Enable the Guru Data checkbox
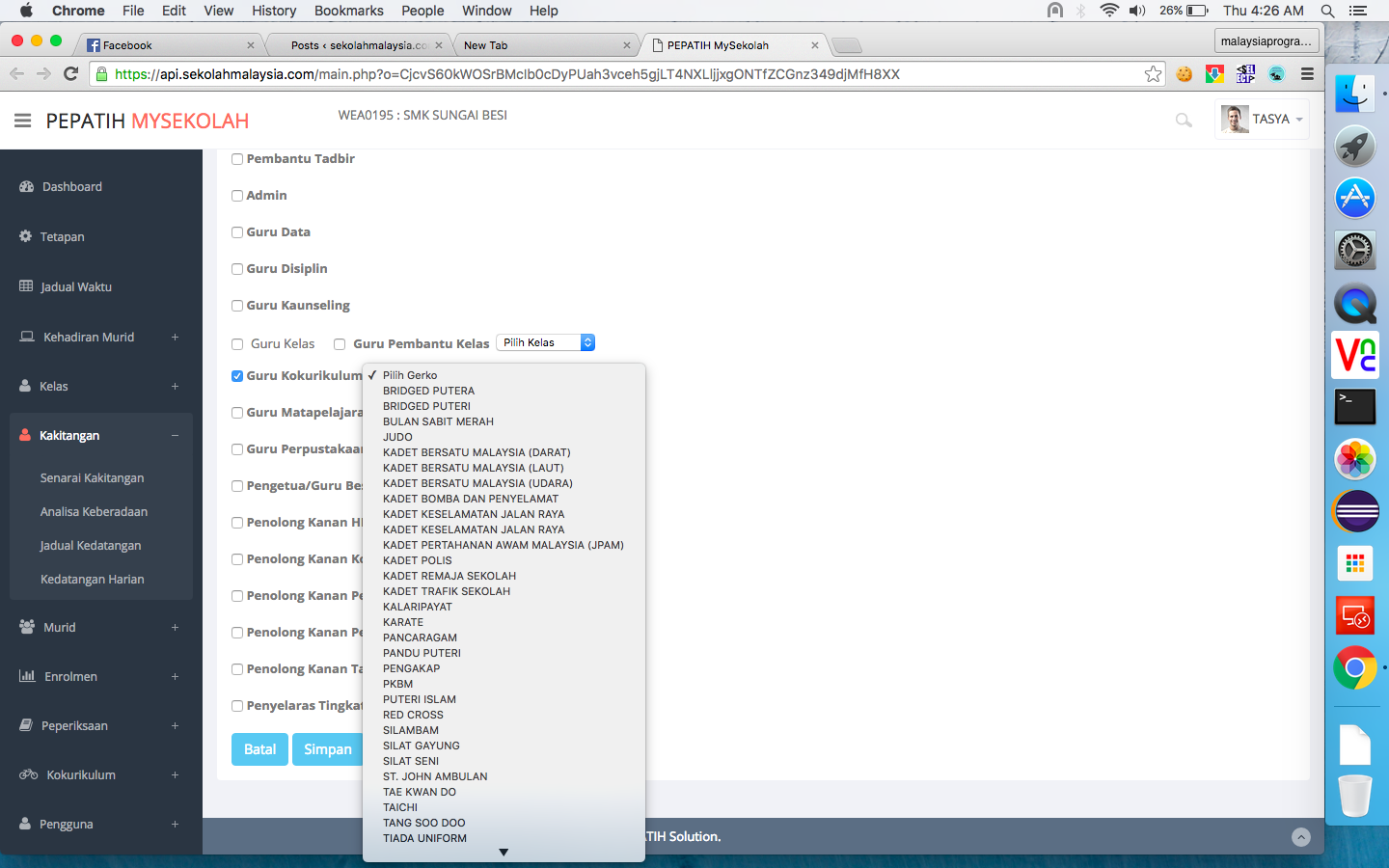The width and height of the screenshot is (1389, 868). [237, 232]
